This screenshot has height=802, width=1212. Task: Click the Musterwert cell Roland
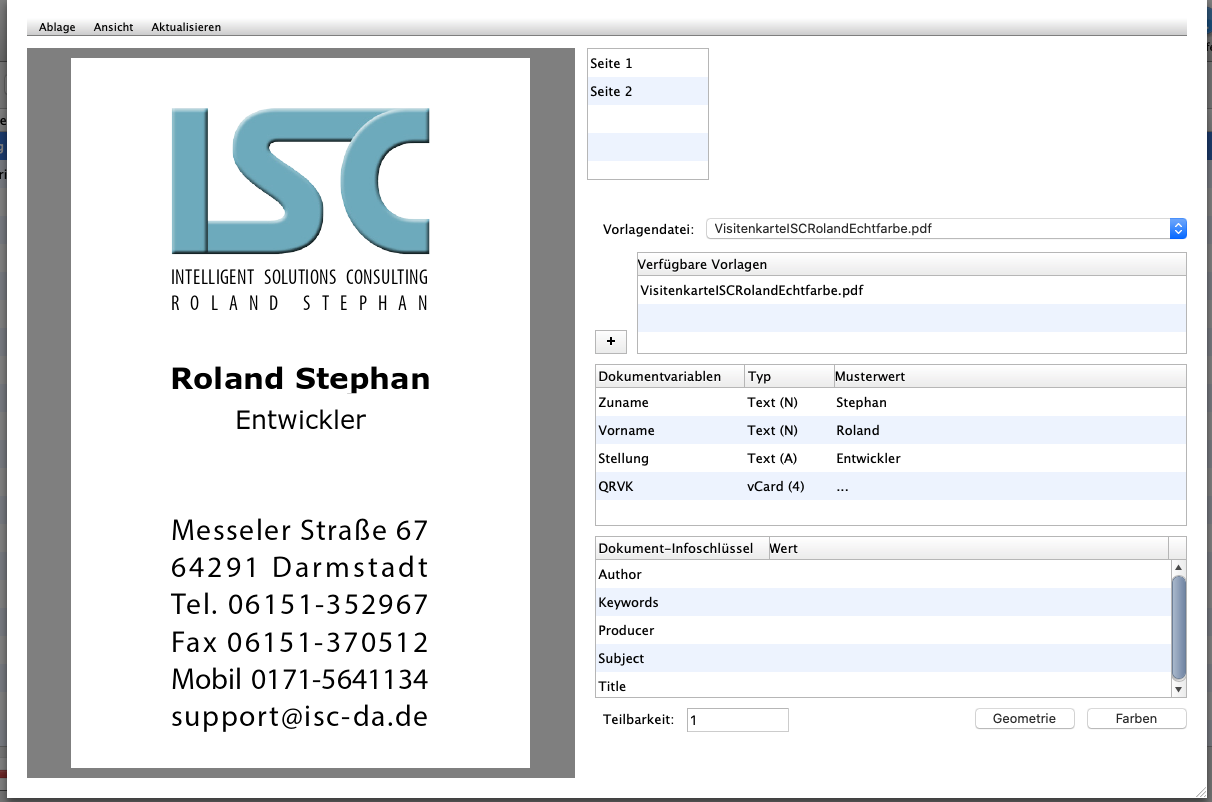tap(858, 430)
